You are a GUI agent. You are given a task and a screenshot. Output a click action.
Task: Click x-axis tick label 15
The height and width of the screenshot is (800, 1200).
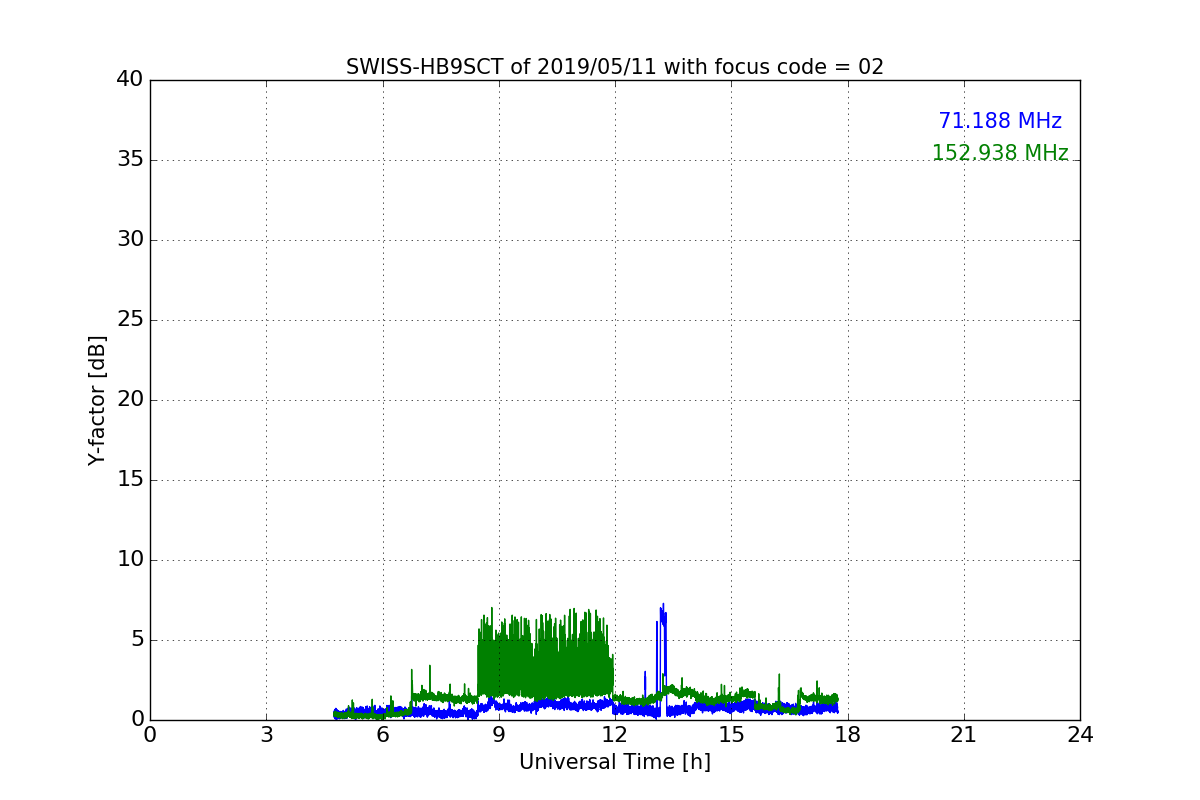click(731, 734)
